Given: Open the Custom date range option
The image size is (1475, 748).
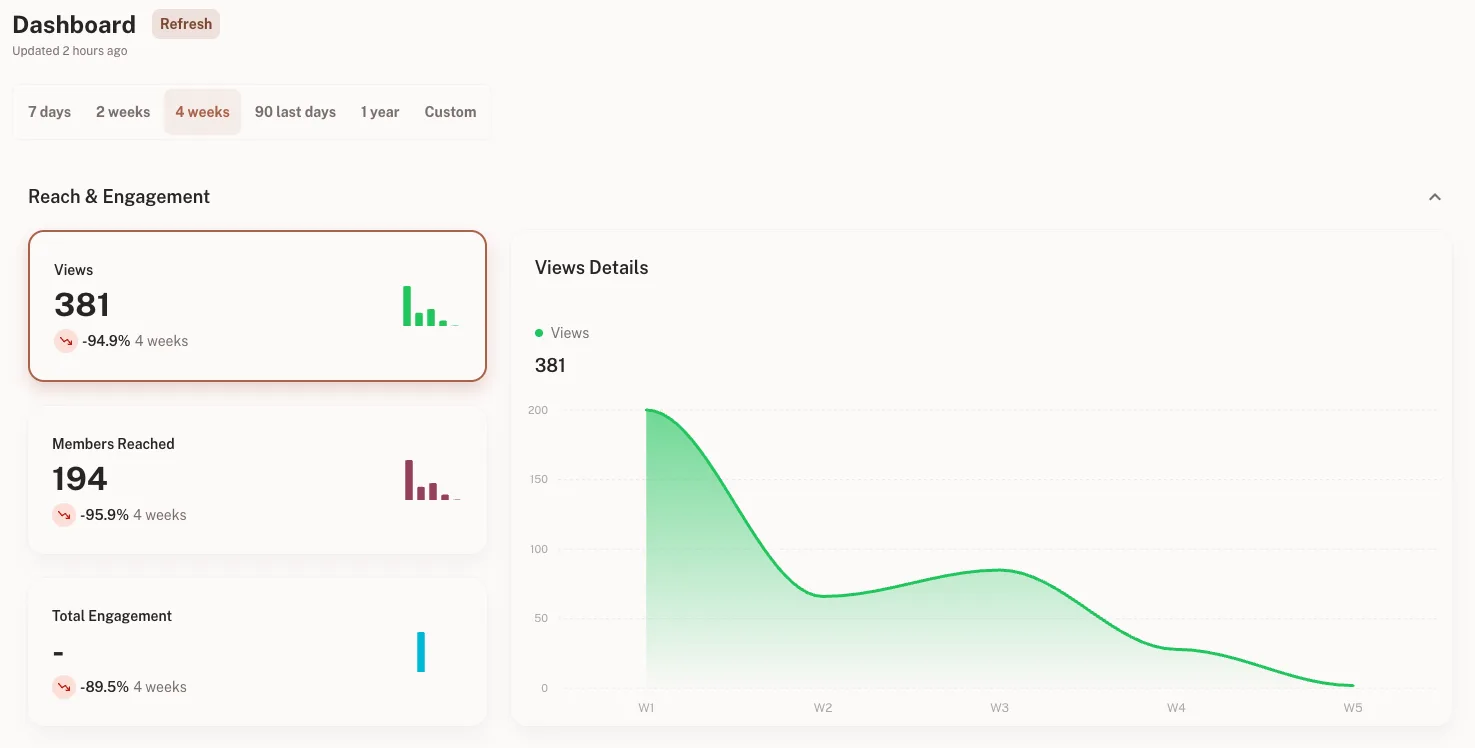Looking at the screenshot, I should [450, 112].
